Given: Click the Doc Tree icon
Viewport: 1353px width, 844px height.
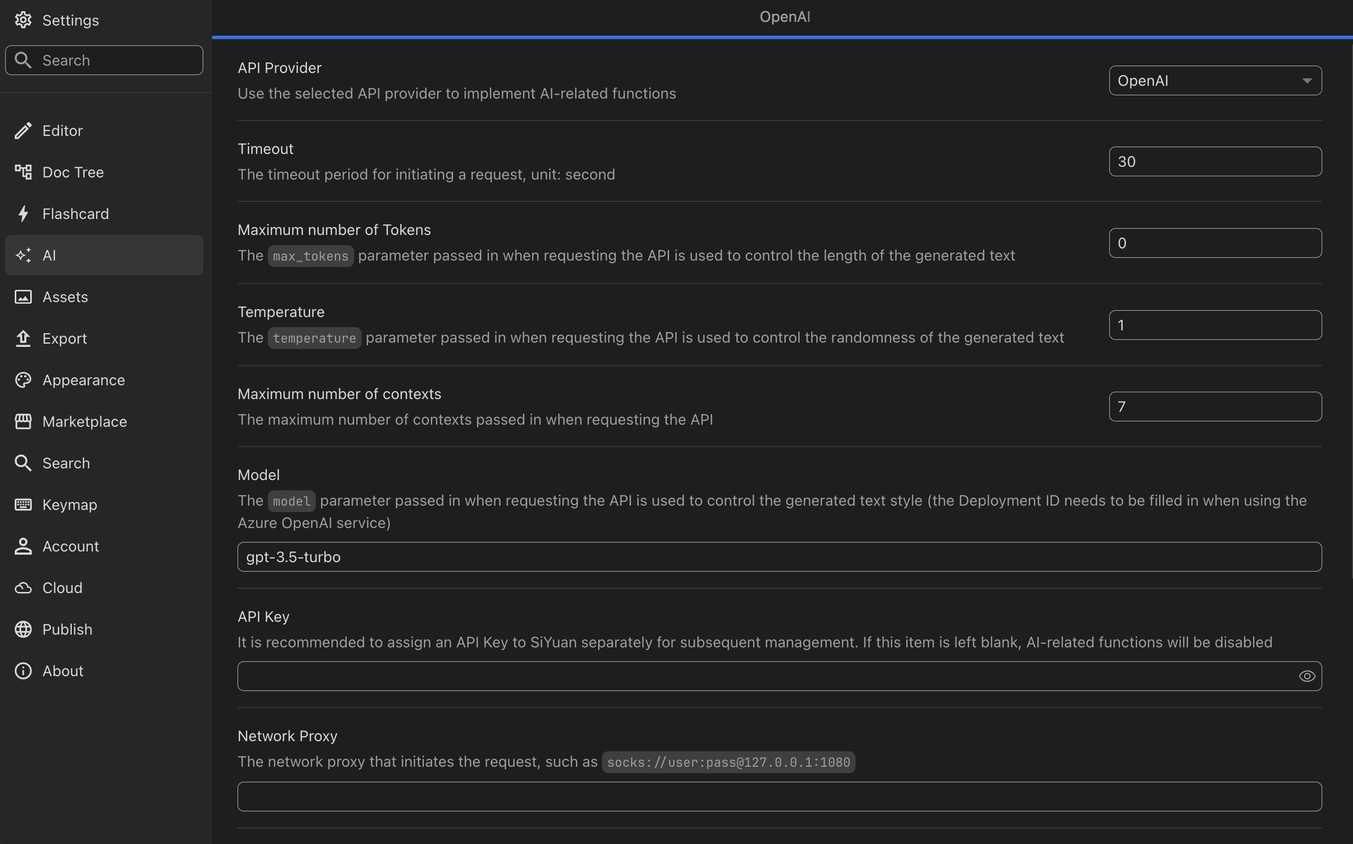Looking at the screenshot, I should (x=23, y=172).
